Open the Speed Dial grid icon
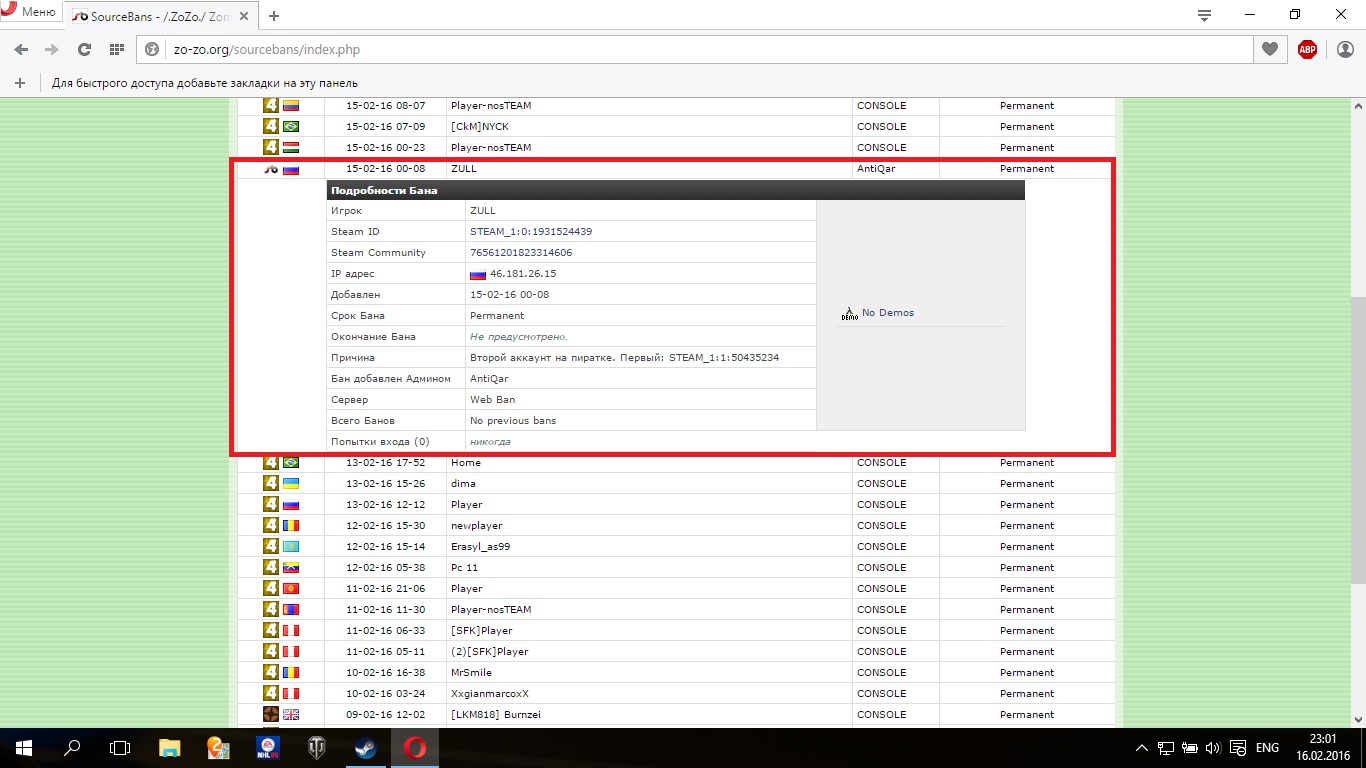The image size is (1366, 768). (x=117, y=49)
